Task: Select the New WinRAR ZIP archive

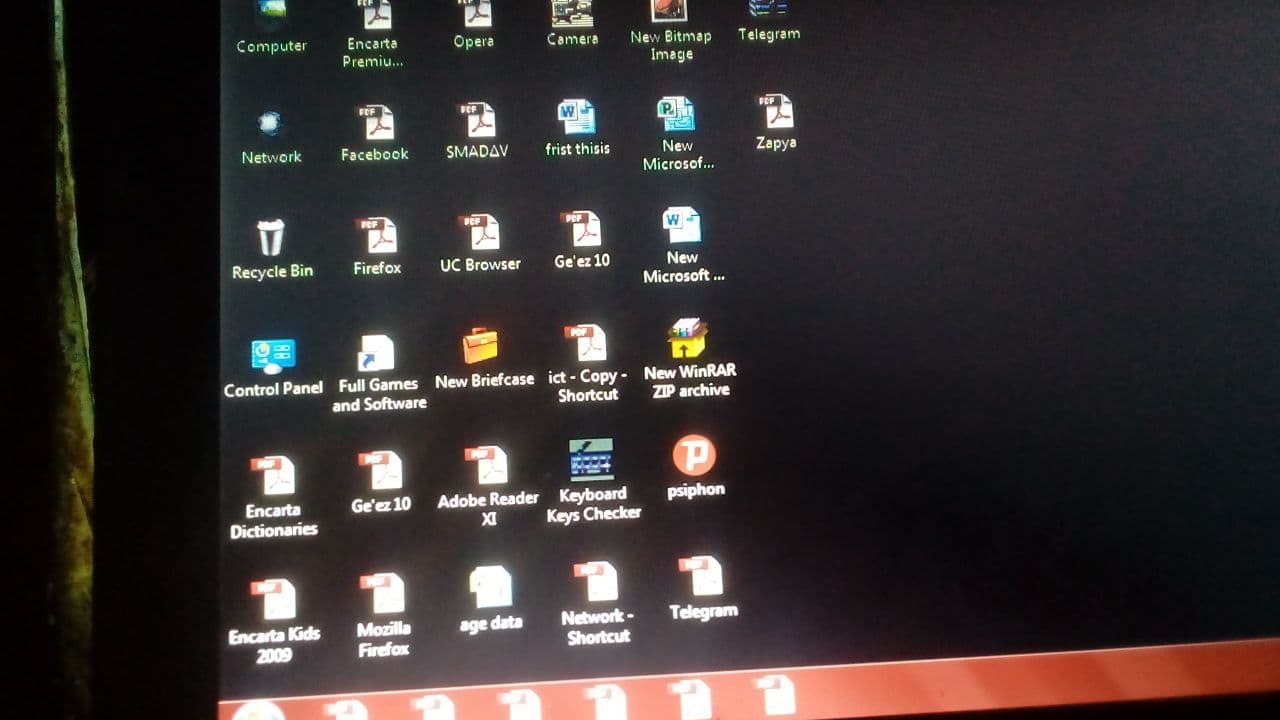Action: [690, 359]
